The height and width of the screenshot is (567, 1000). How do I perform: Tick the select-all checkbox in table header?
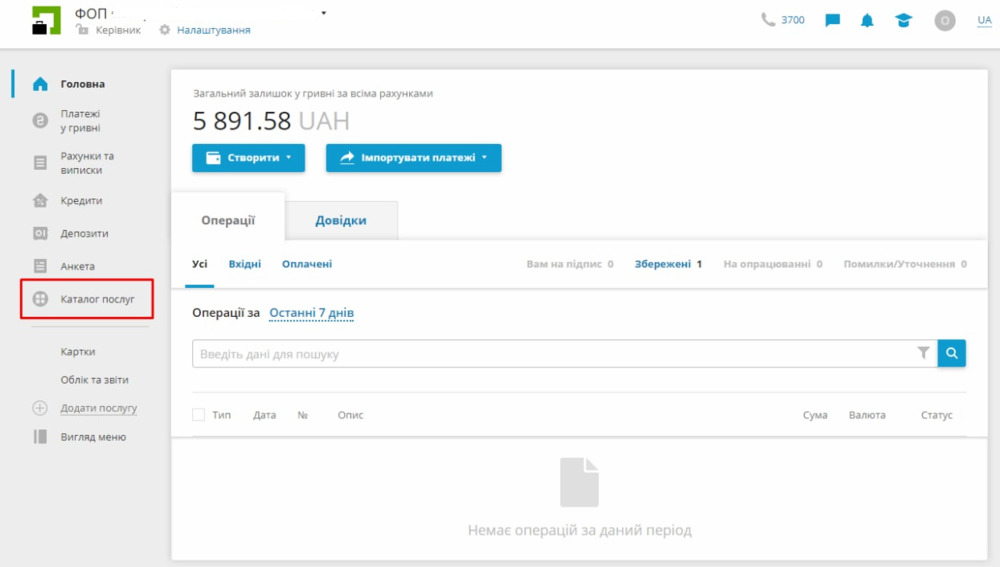[x=198, y=415]
